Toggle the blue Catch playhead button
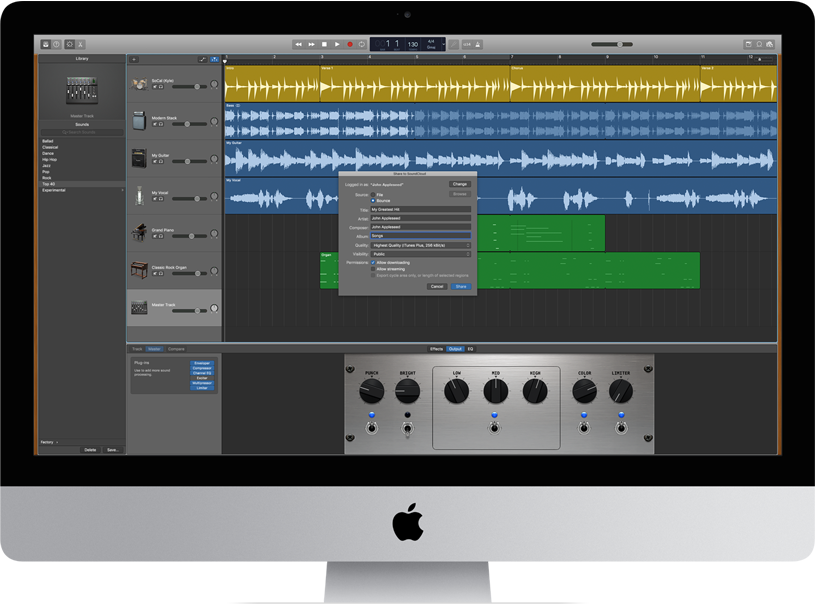Image resolution: width=816 pixels, height=604 pixels. pos(214,59)
